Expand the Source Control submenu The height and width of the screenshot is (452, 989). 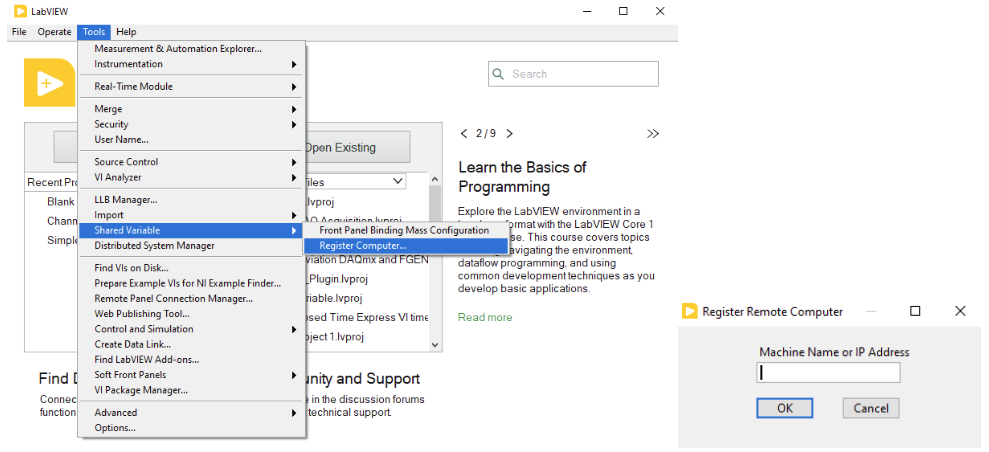[190, 162]
